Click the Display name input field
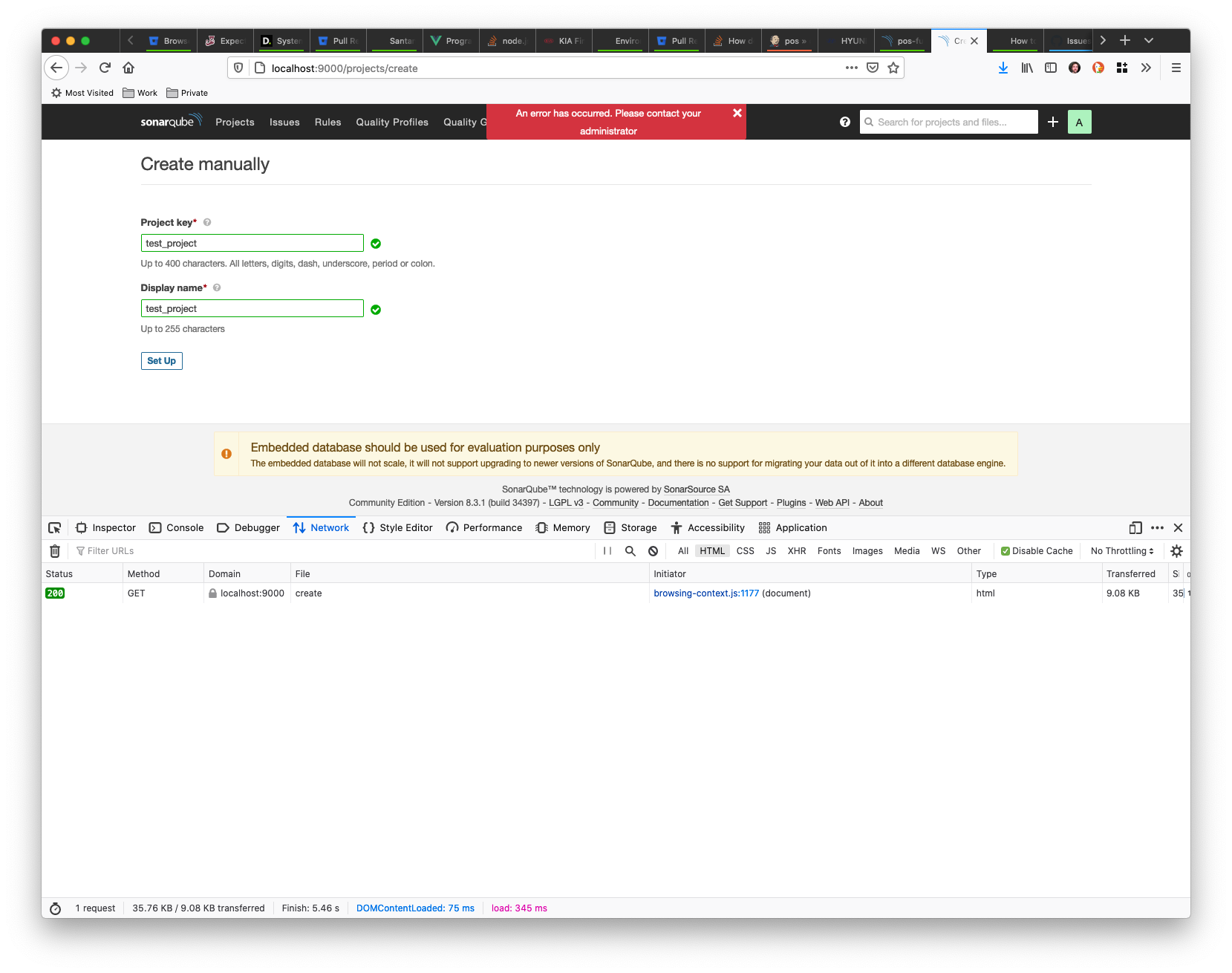This screenshot has height=973, width=1232. pyautogui.click(x=252, y=308)
